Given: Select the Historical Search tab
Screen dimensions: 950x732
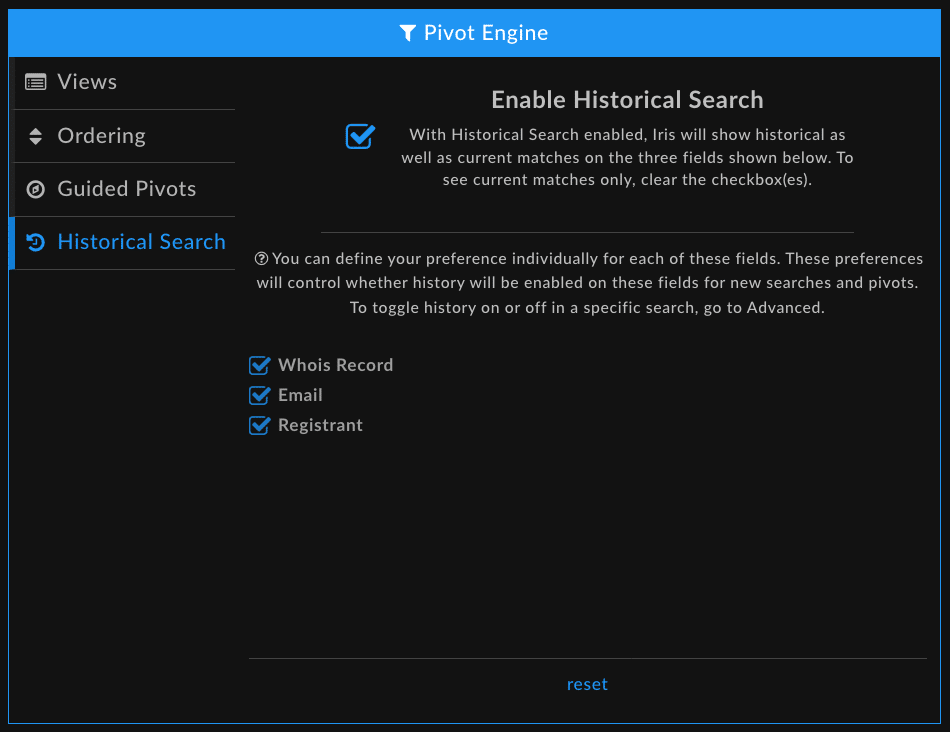Looking at the screenshot, I should tap(124, 242).
